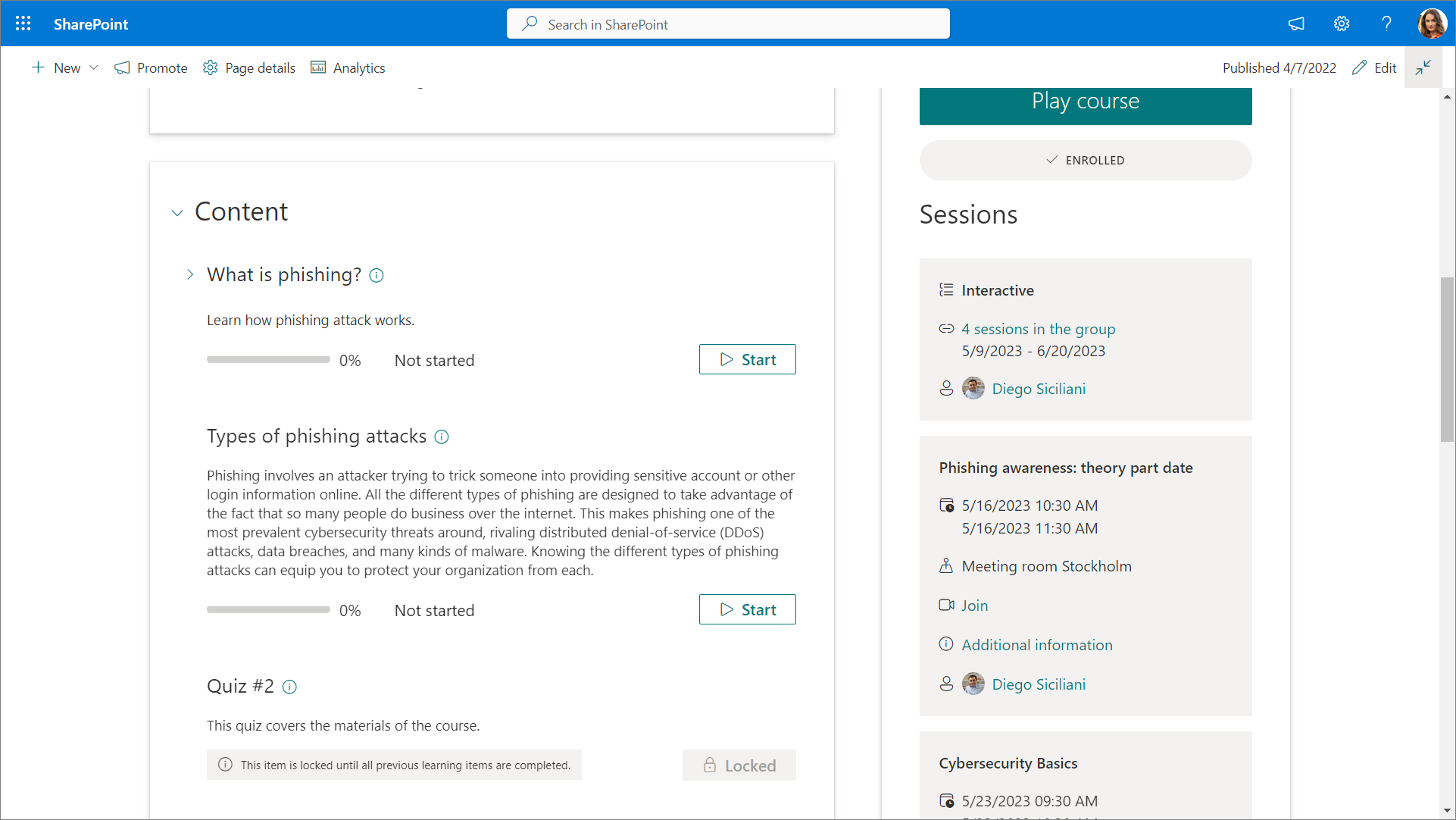Image resolution: width=1456 pixels, height=820 pixels.
Task: Collapse the Content section
Action: [x=177, y=213]
